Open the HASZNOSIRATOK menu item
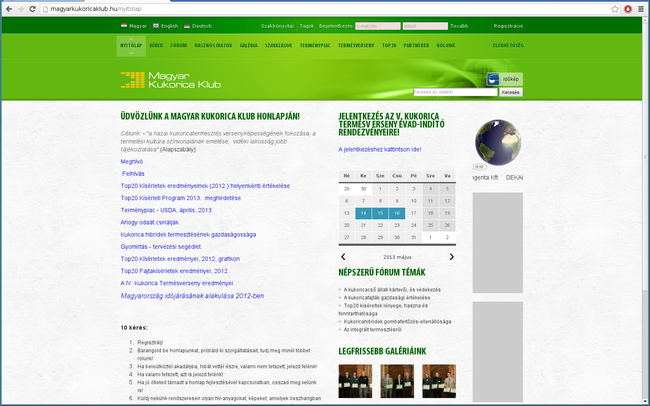This screenshot has width=650, height=406. pyautogui.click(x=213, y=46)
